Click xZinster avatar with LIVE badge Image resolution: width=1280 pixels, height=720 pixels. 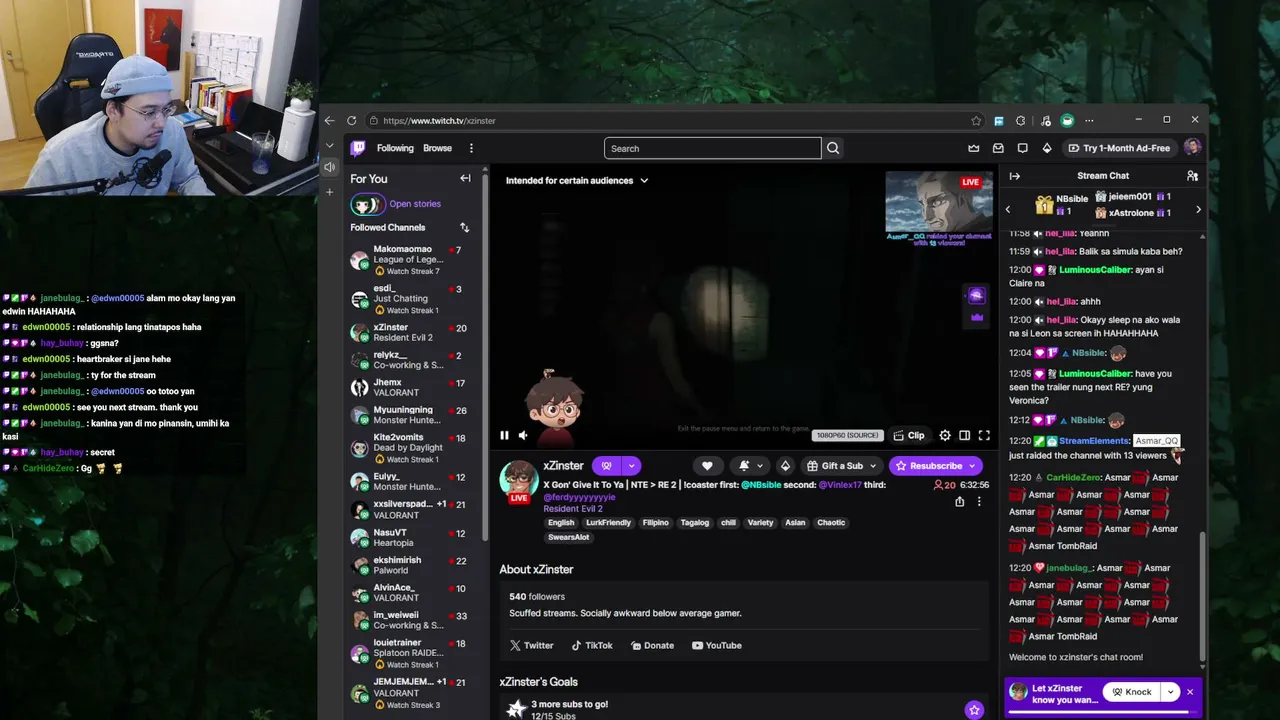coord(519,482)
